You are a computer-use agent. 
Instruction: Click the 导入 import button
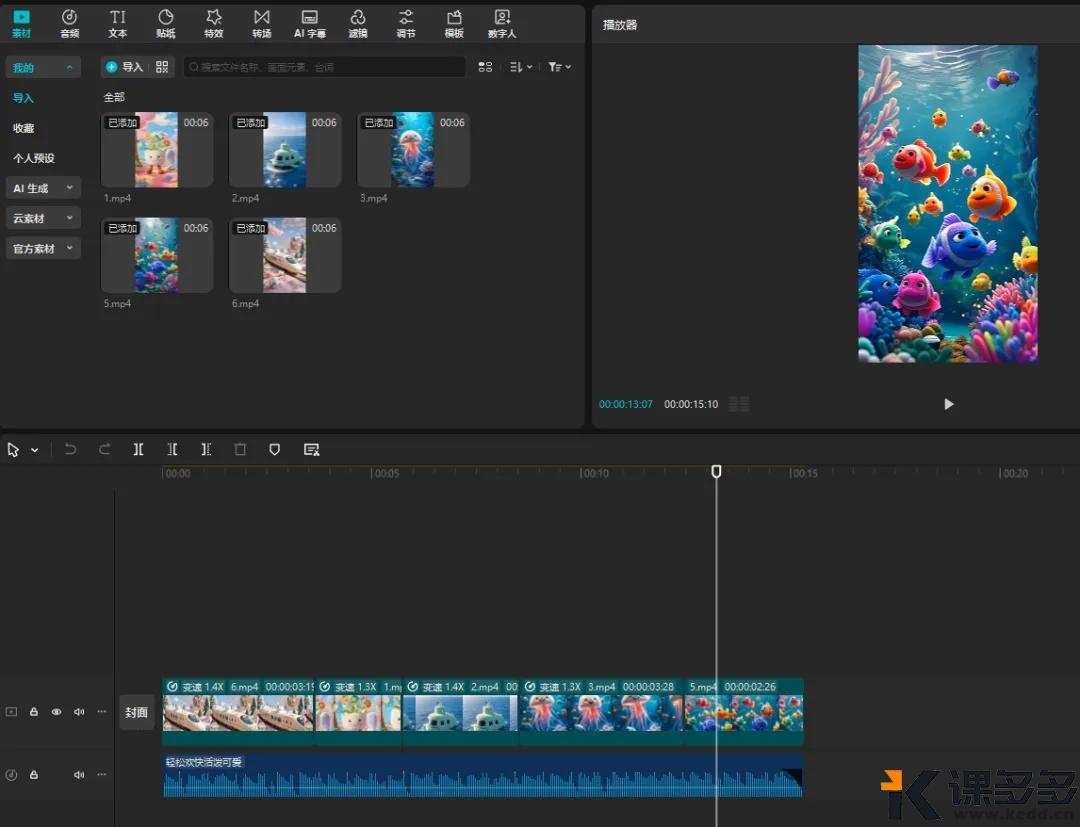tap(125, 67)
